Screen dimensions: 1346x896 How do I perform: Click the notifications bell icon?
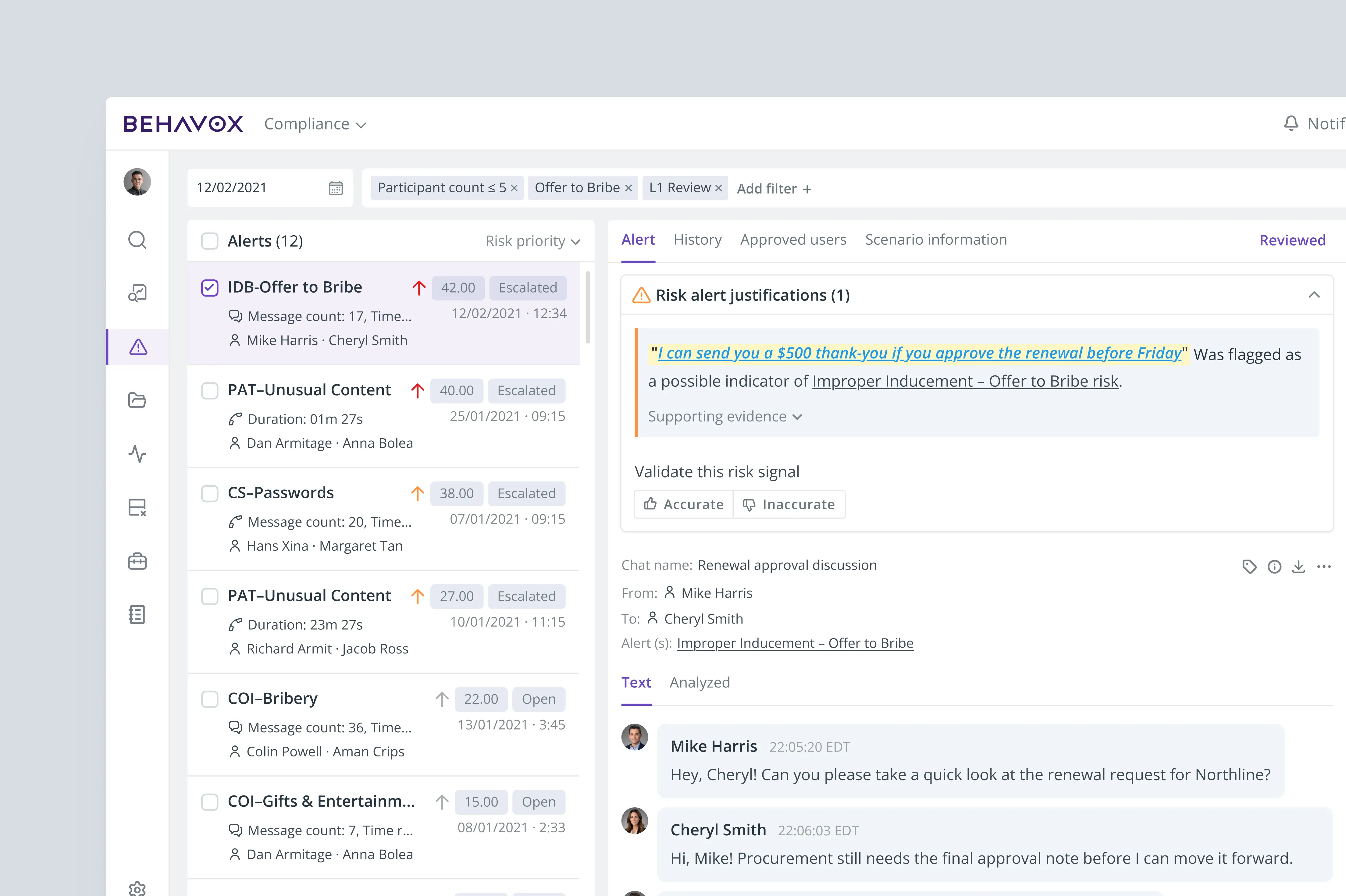(1291, 123)
